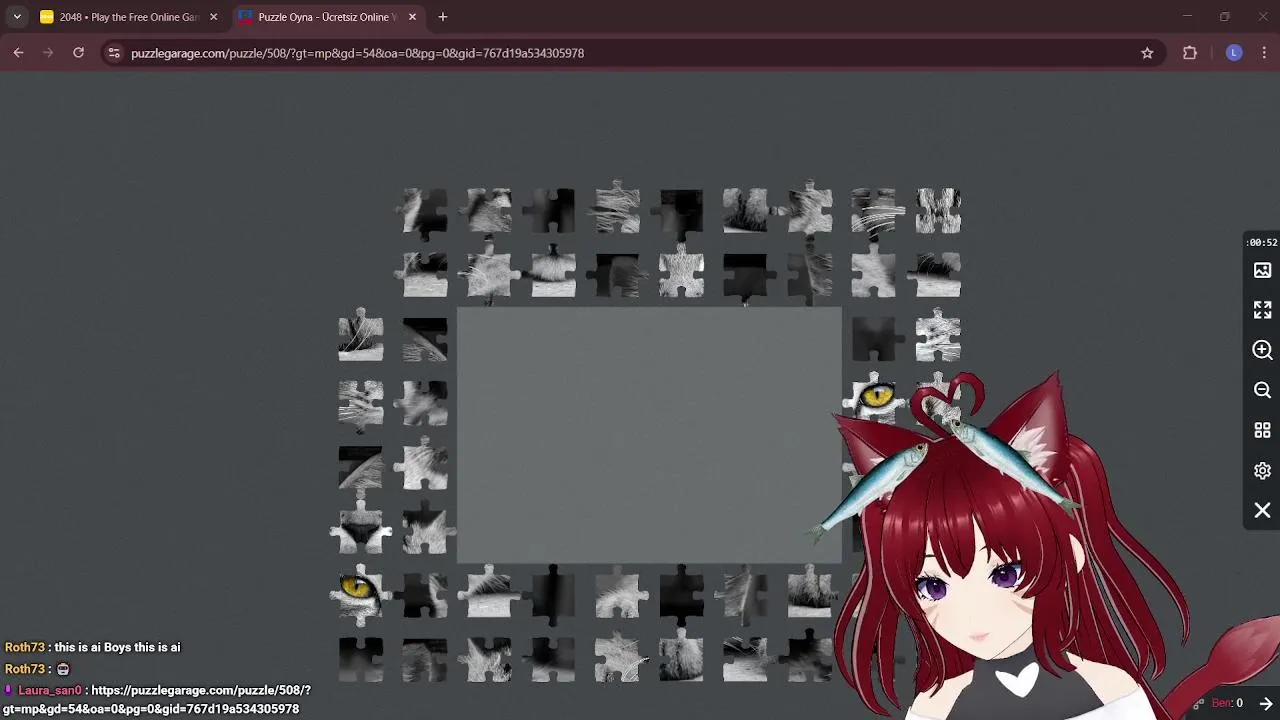Open puzzle settings gear

coord(1262,470)
